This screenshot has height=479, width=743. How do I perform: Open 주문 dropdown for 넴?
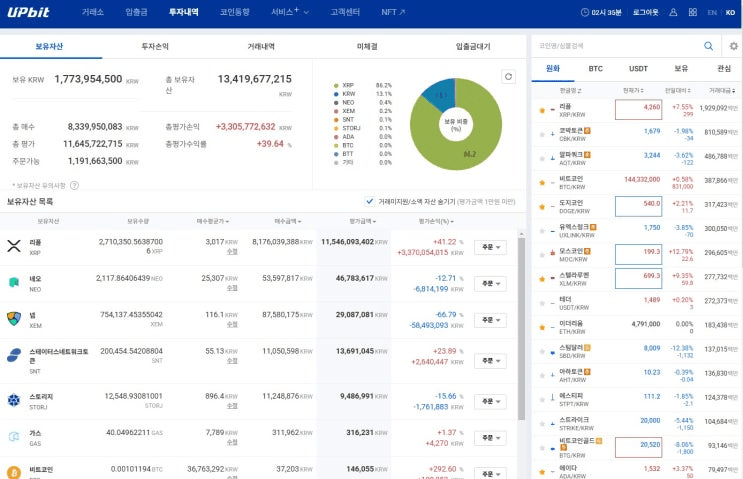[490, 320]
